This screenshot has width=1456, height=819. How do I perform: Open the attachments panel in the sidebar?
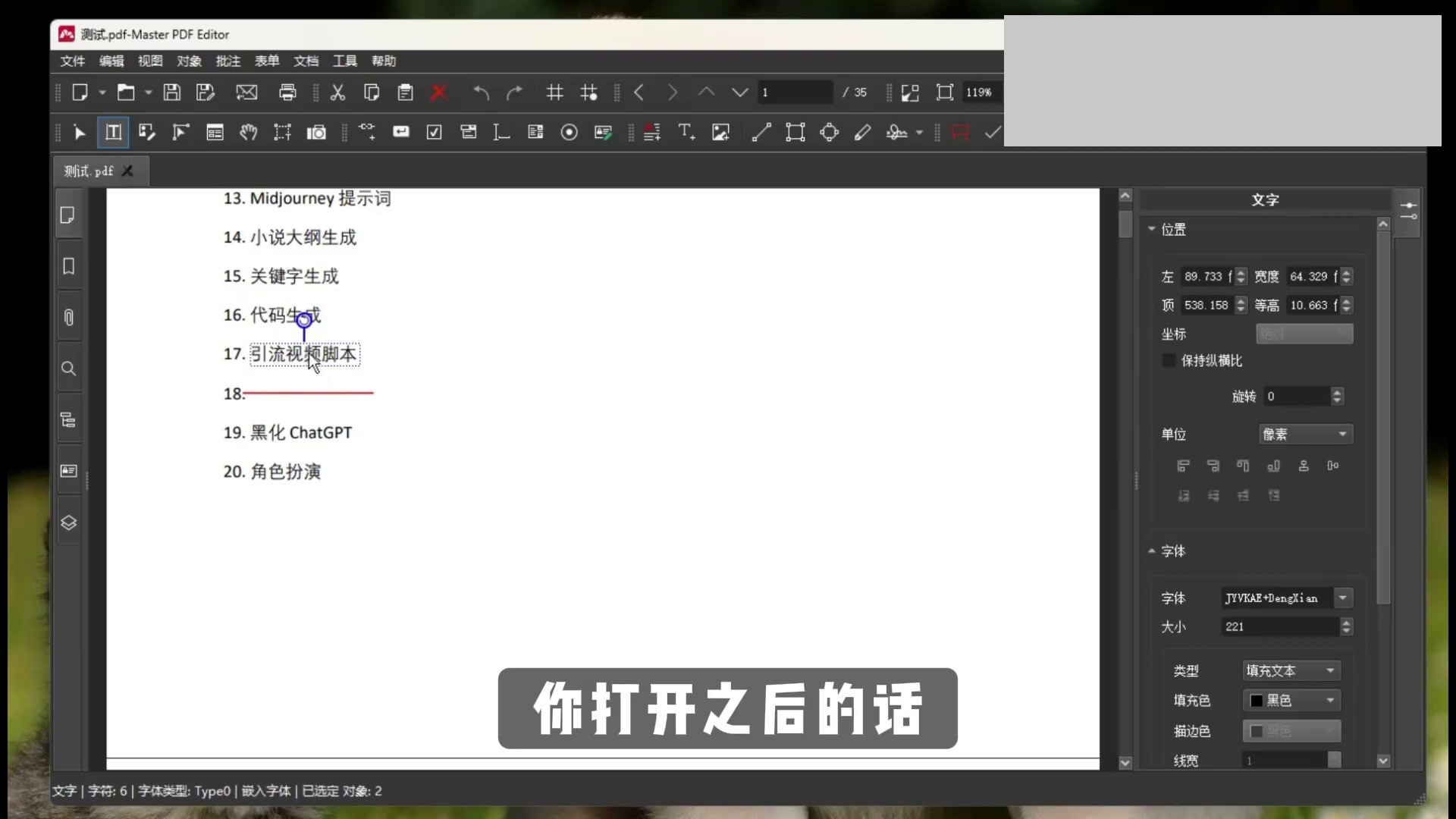tap(69, 318)
